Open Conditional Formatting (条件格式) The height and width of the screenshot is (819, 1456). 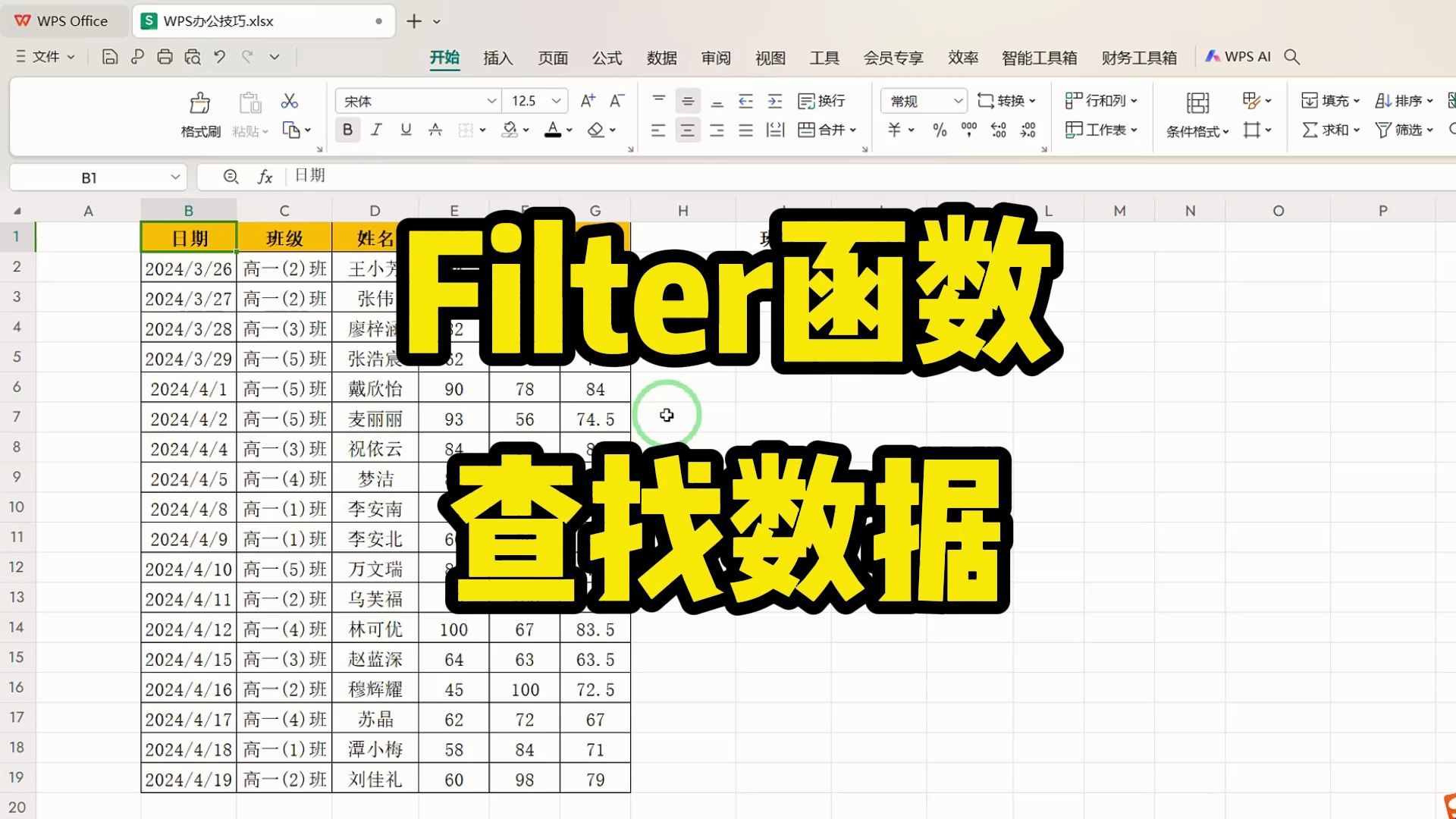point(1196,130)
